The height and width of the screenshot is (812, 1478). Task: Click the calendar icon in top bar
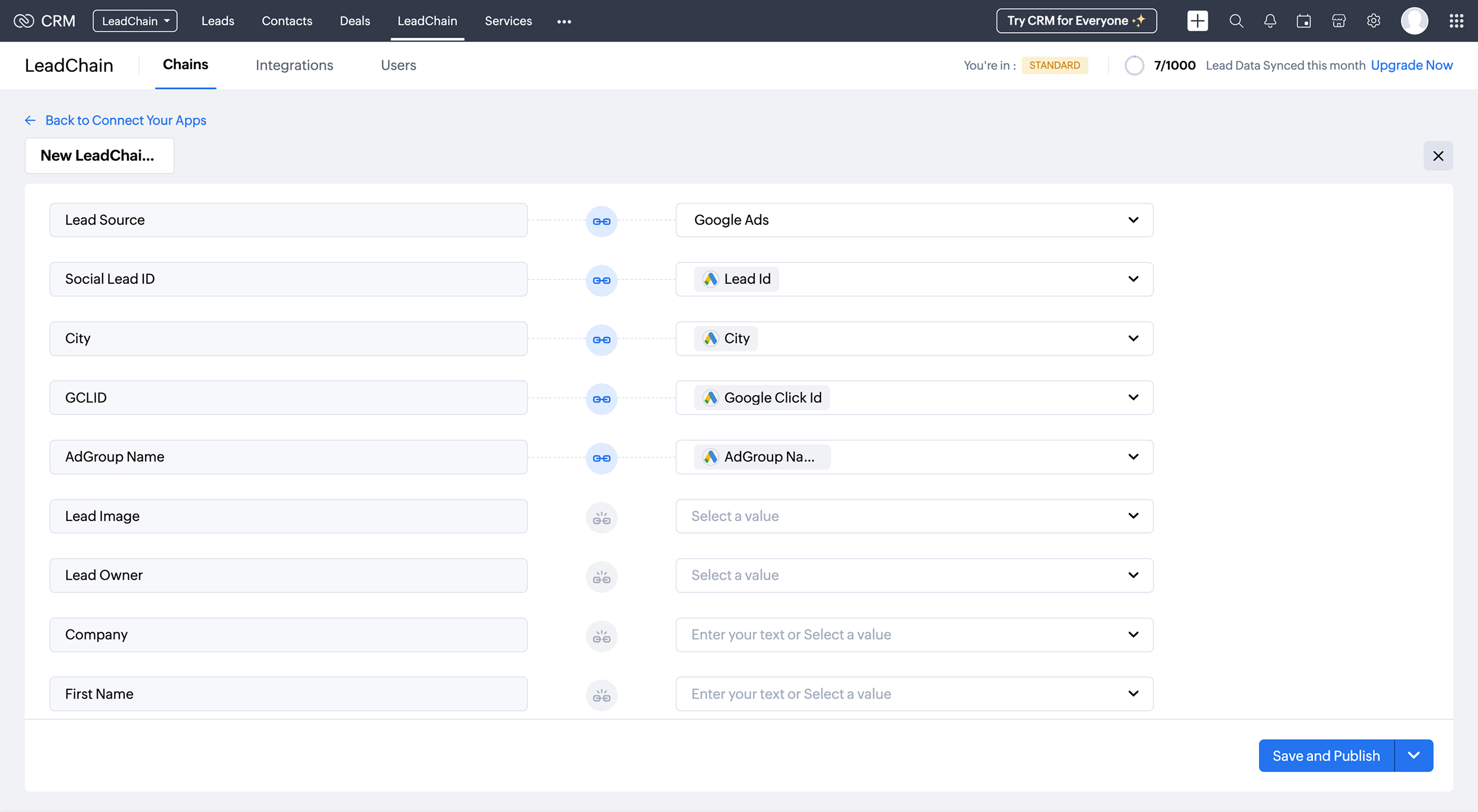(1304, 21)
